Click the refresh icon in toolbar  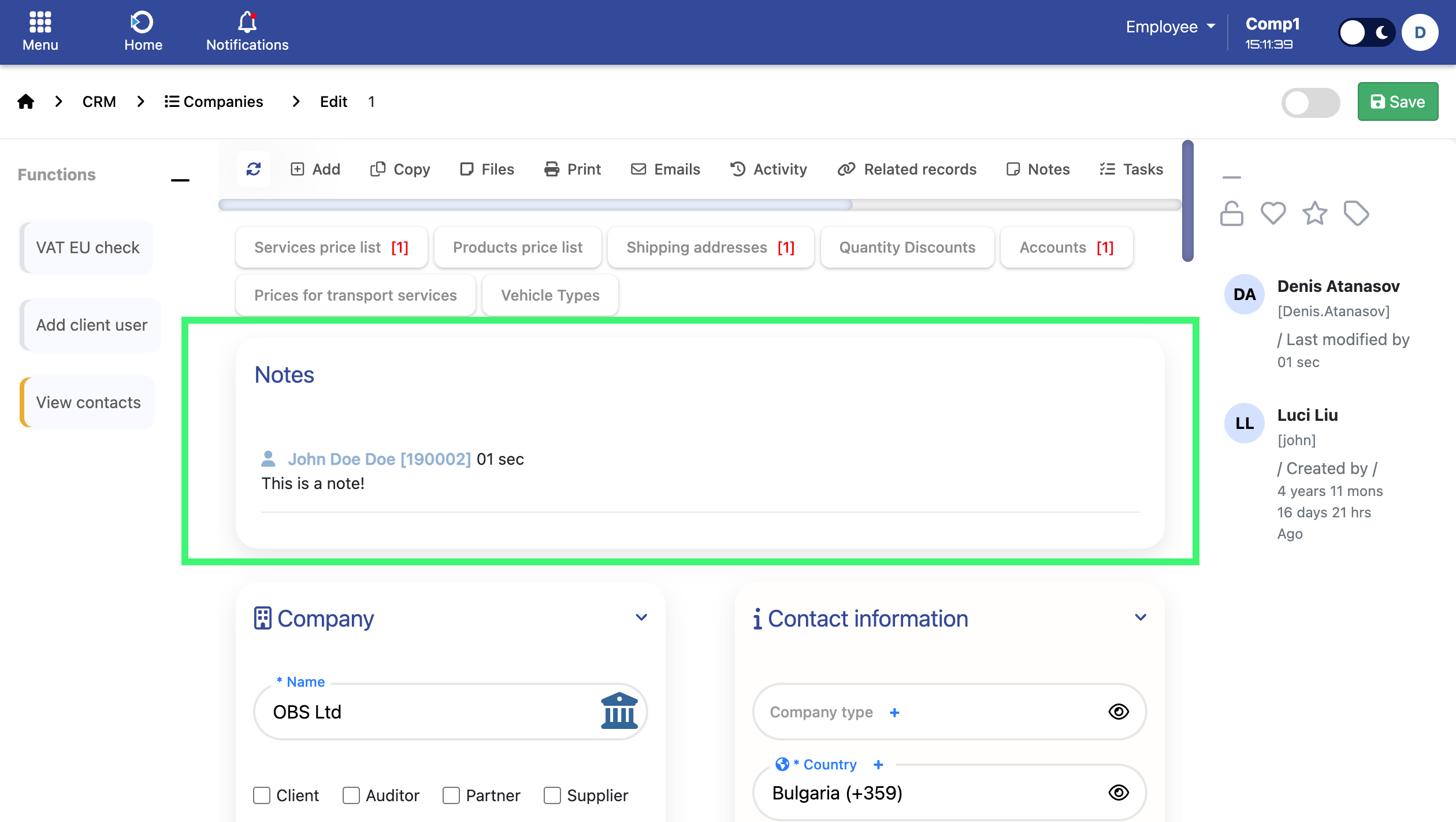tap(254, 169)
